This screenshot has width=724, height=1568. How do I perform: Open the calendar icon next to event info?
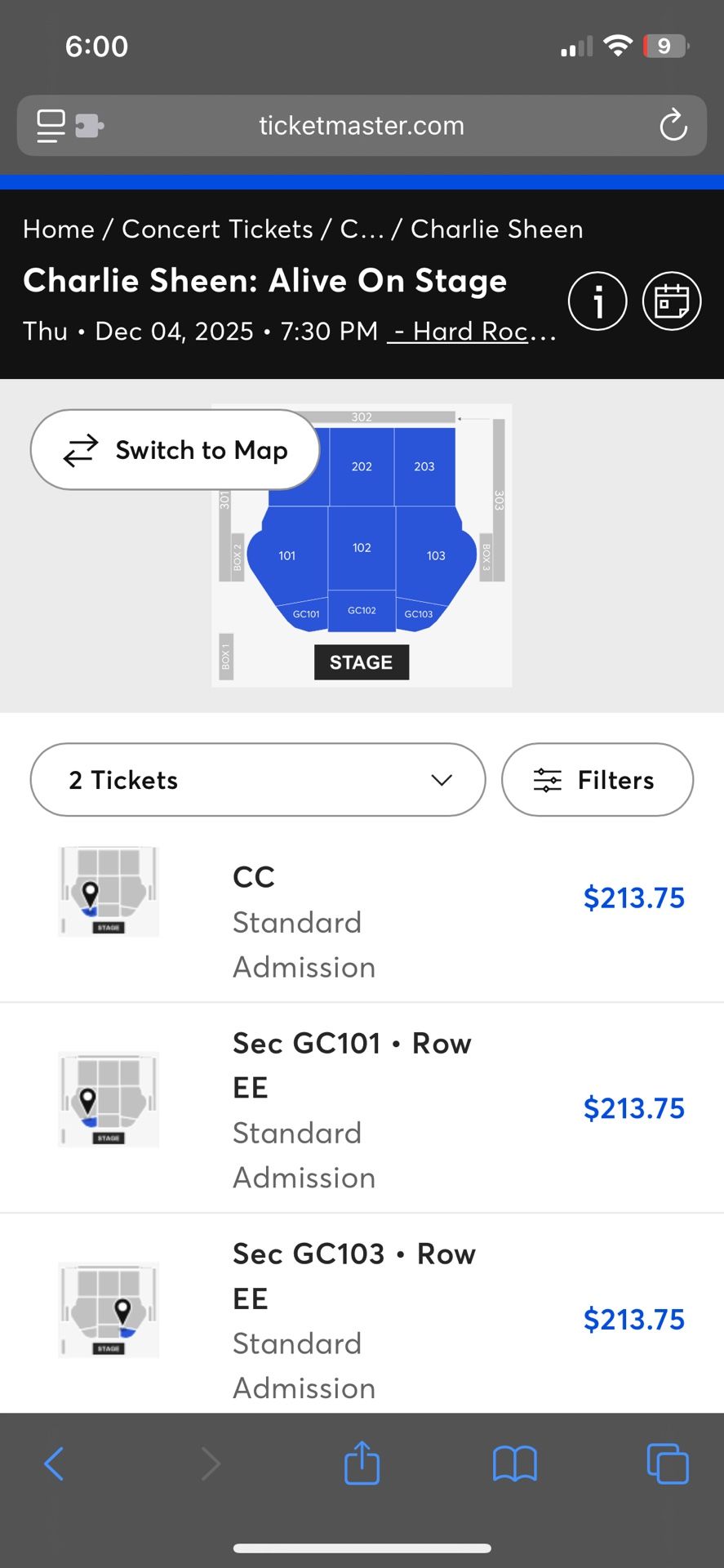672,301
